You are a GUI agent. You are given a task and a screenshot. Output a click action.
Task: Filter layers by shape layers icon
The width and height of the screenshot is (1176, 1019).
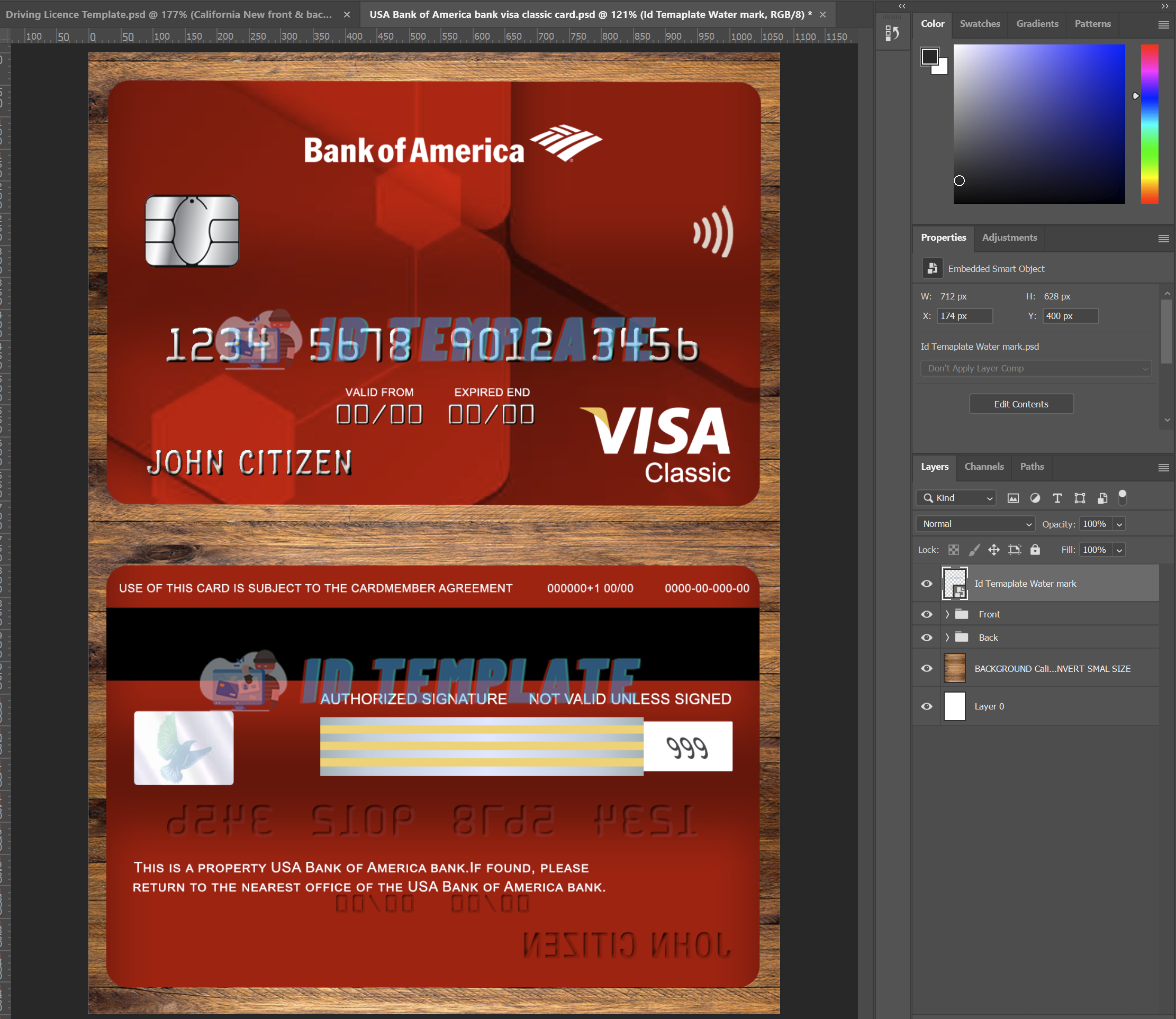tap(1079, 498)
